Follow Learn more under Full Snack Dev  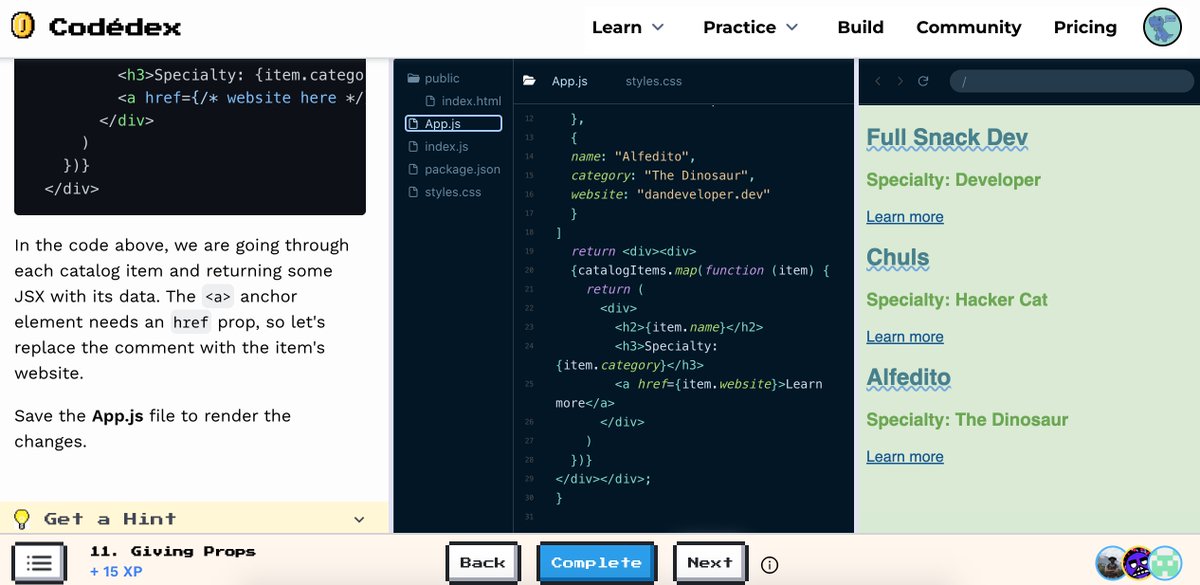point(905,217)
